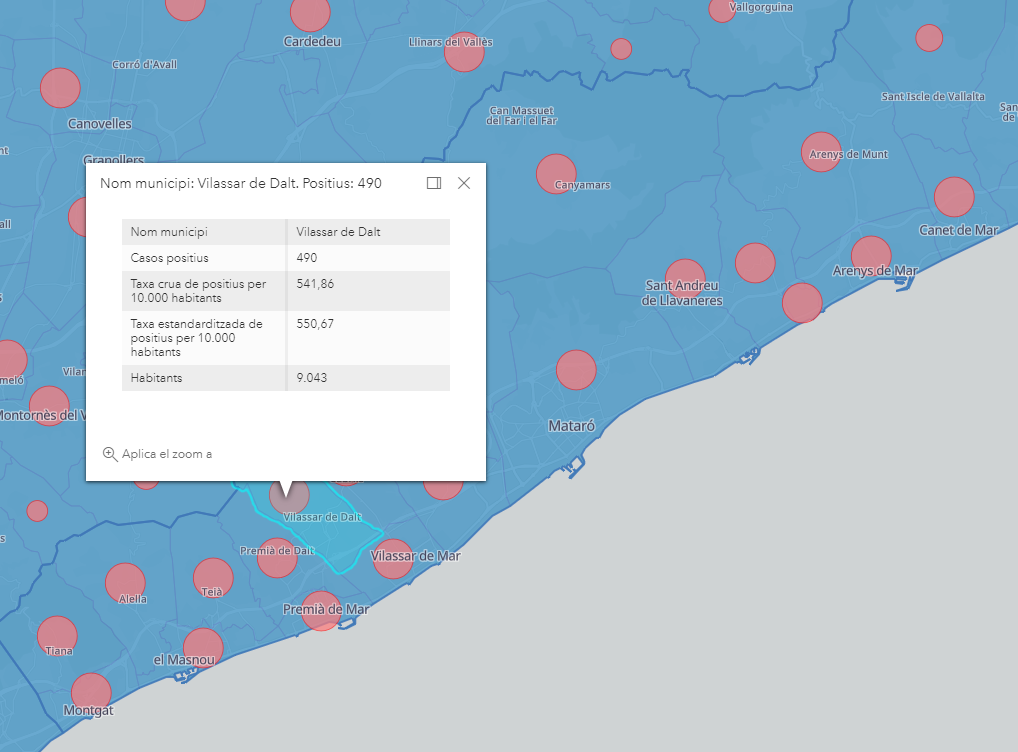This screenshot has height=752, width=1018.
Task: Select the inhabitants value 9.043
Action: pos(312,378)
